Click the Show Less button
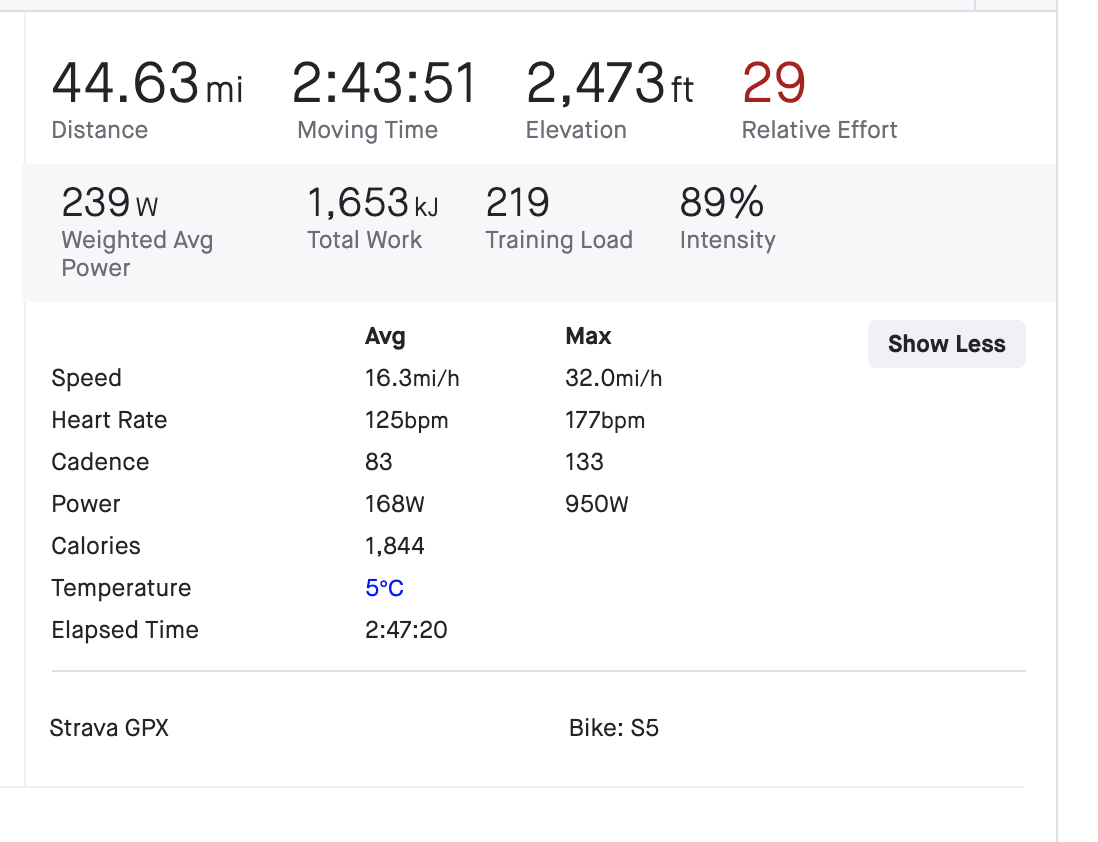Viewport: 1098px width, 842px height. tap(946, 344)
